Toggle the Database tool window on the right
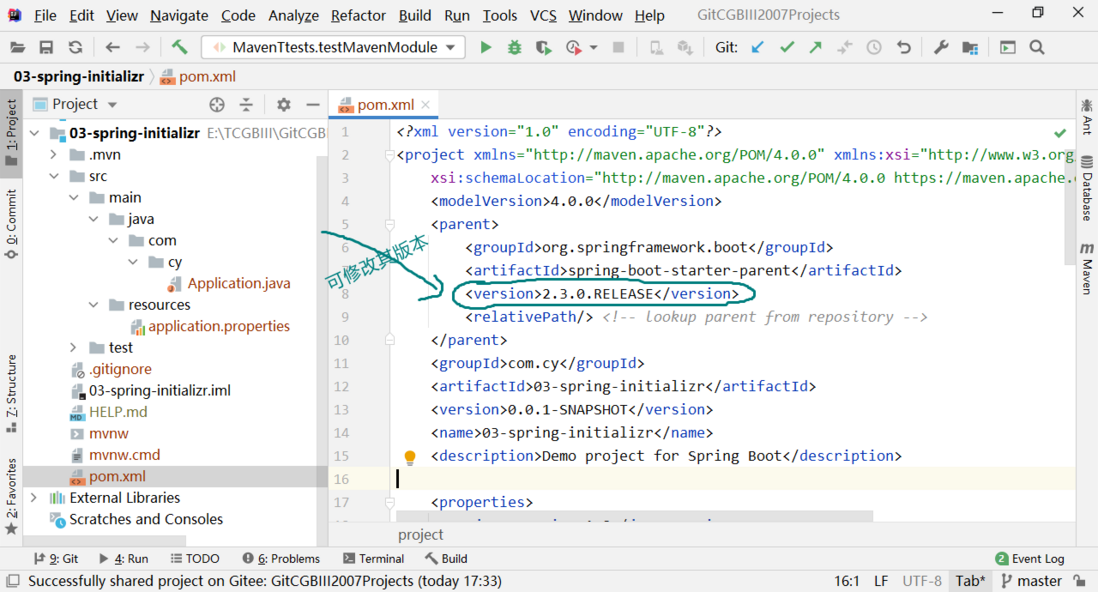1098x592 pixels. (x=1087, y=188)
